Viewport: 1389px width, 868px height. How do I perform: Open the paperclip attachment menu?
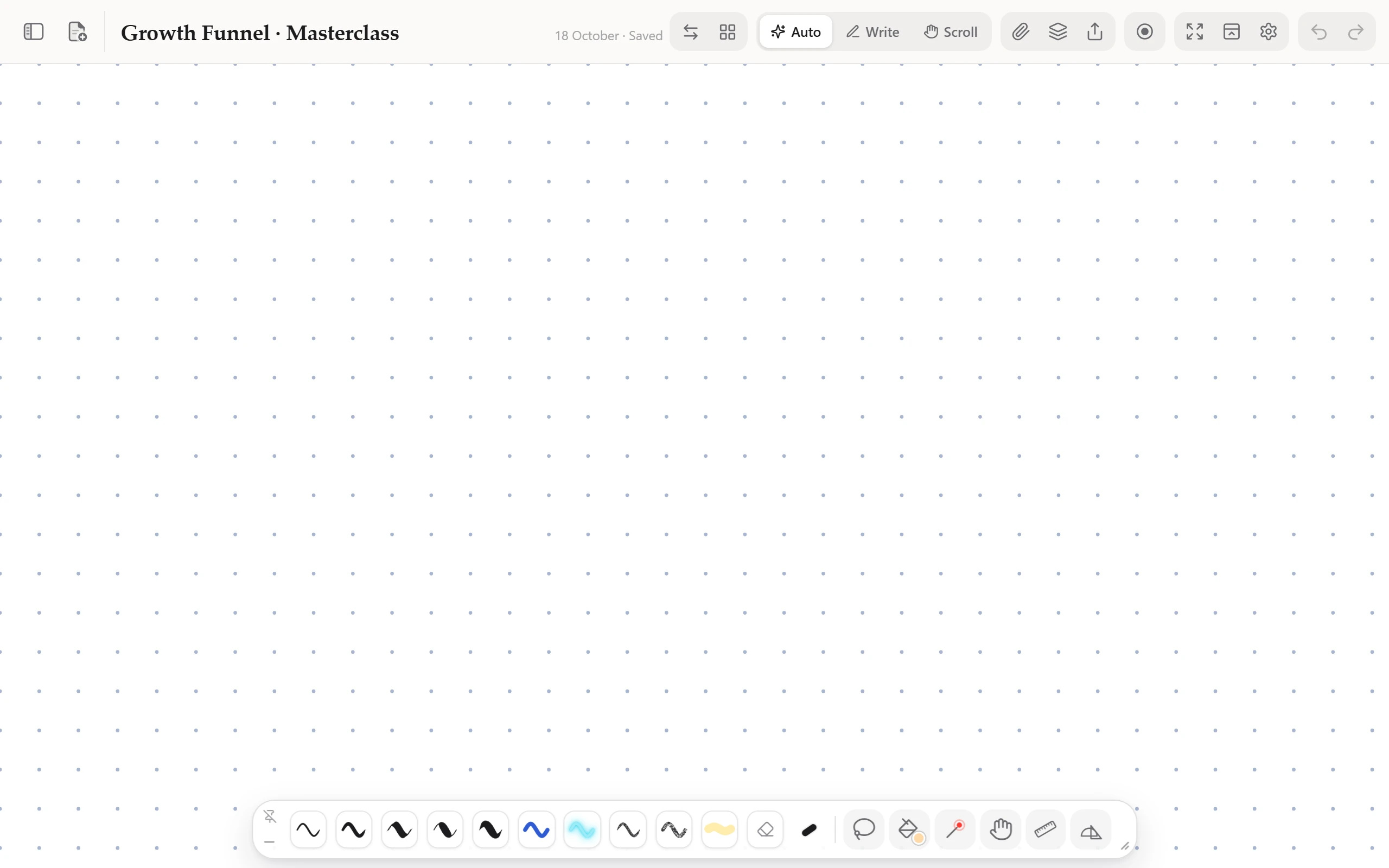point(1020,31)
